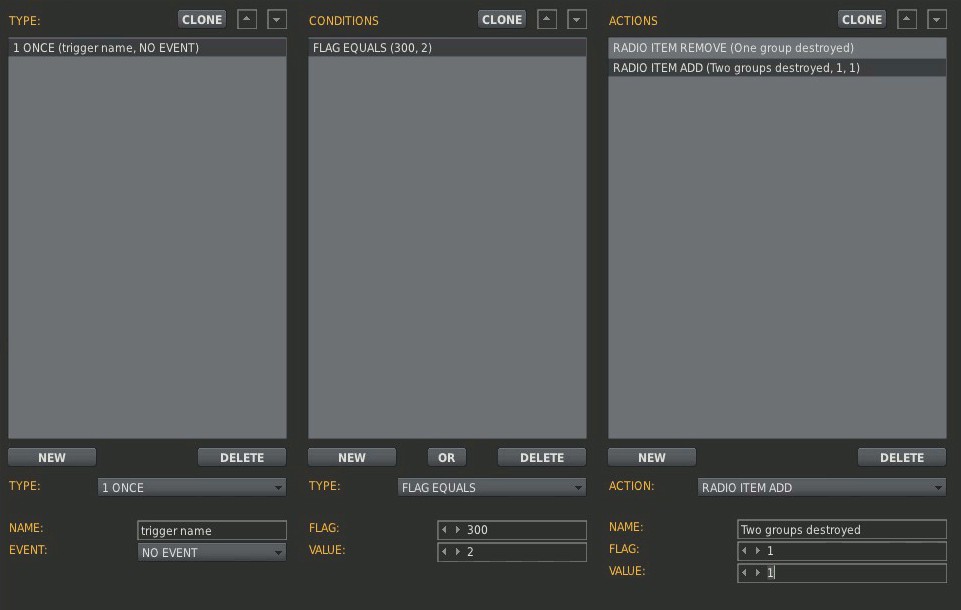Move action up in ACTIONS list
The width and height of the screenshot is (961, 610).
pos(906,19)
